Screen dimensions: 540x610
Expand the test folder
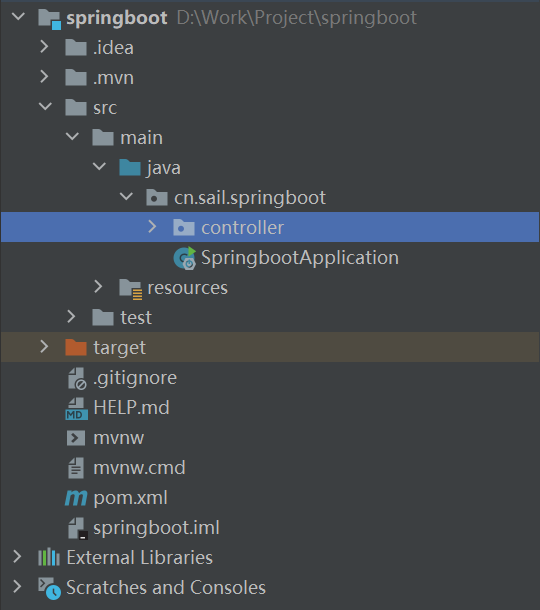[71, 317]
